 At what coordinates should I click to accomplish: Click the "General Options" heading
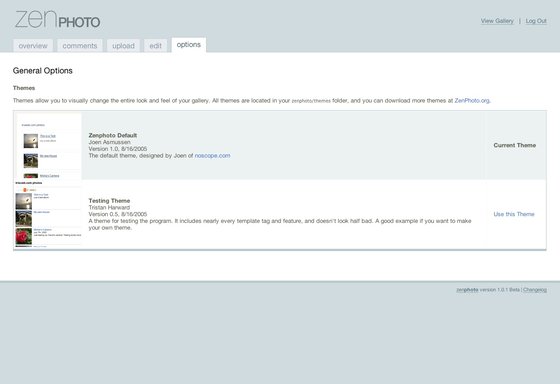pyautogui.click(x=42, y=71)
